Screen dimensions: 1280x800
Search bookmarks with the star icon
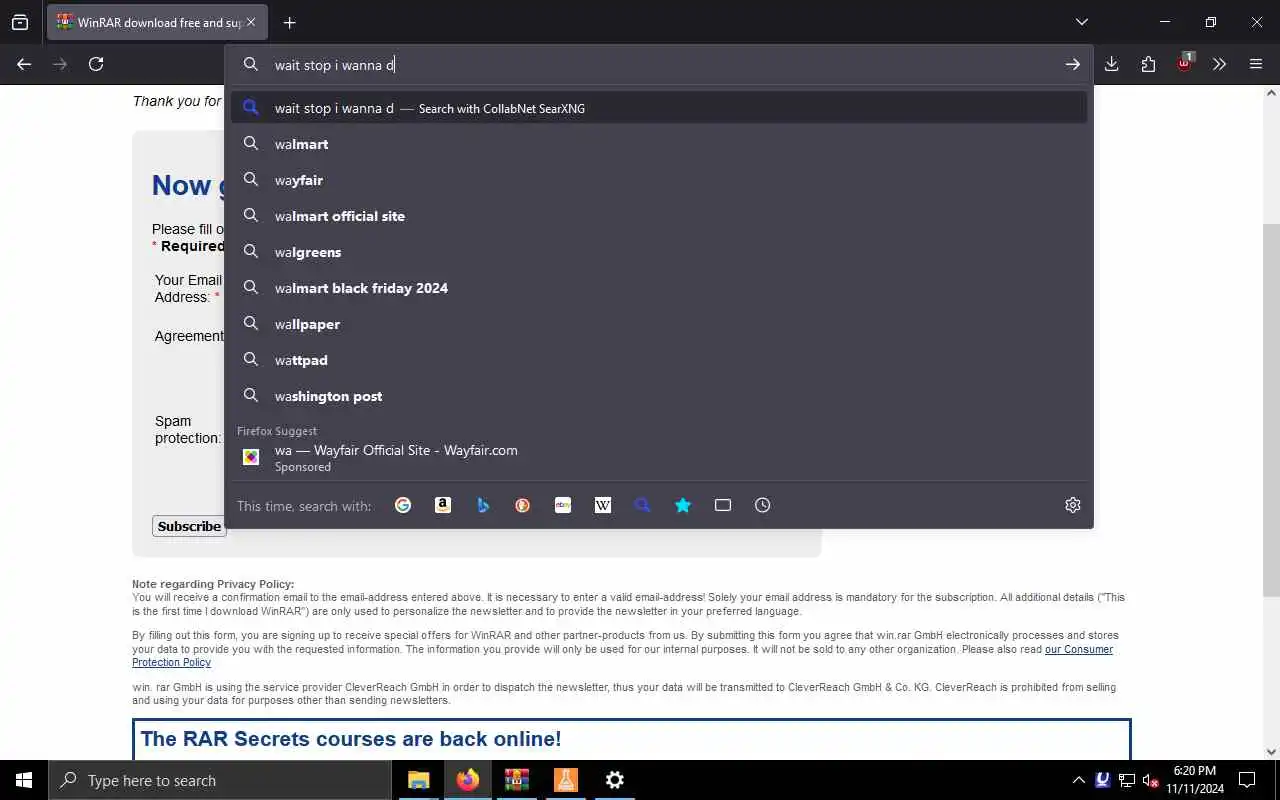click(683, 505)
